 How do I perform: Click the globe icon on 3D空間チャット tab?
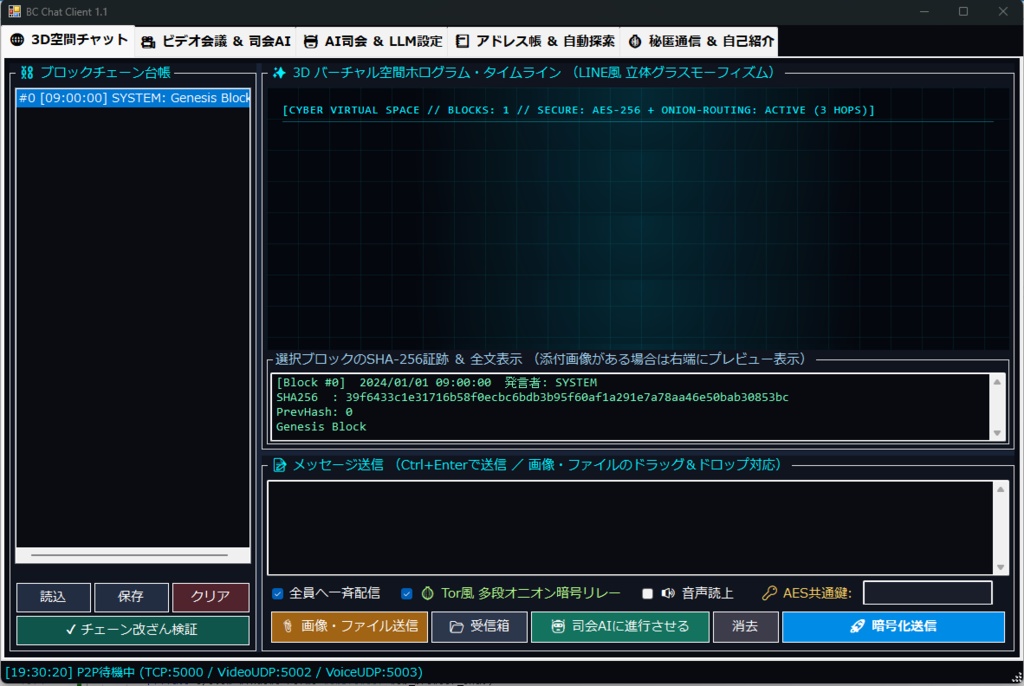(17, 40)
